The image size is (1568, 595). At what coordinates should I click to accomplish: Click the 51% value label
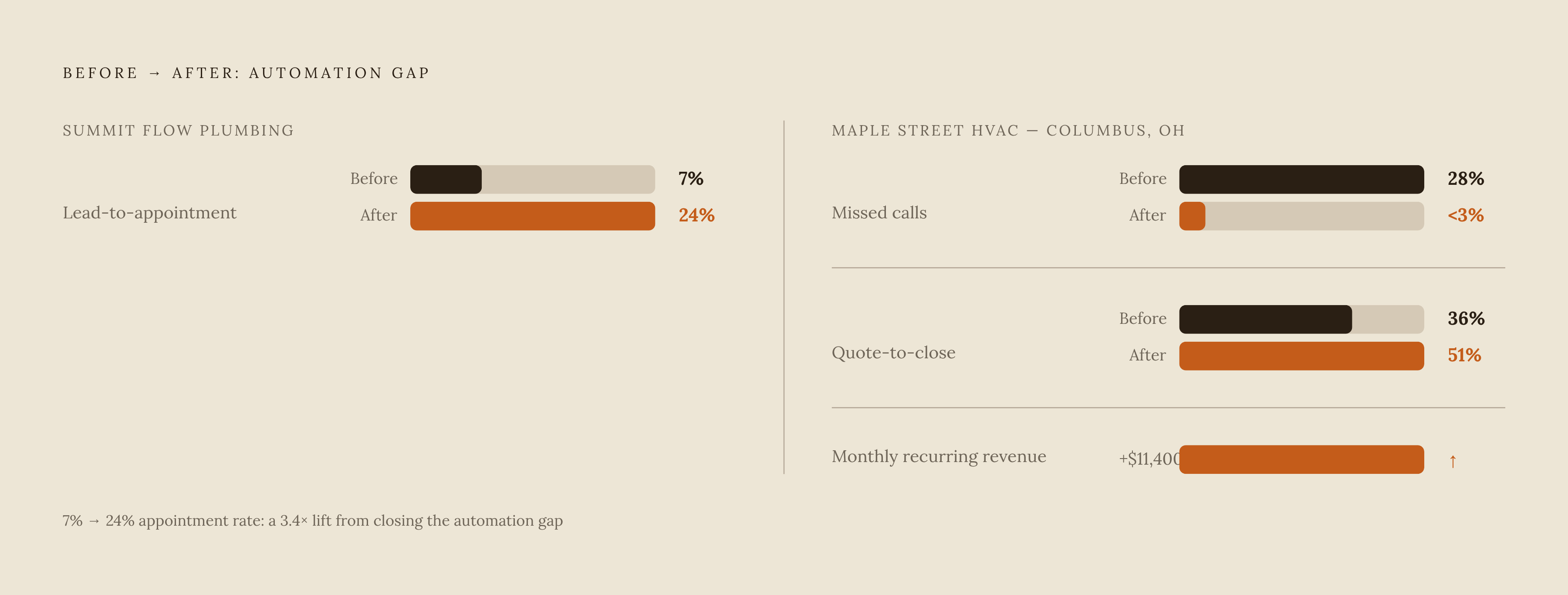click(1464, 355)
